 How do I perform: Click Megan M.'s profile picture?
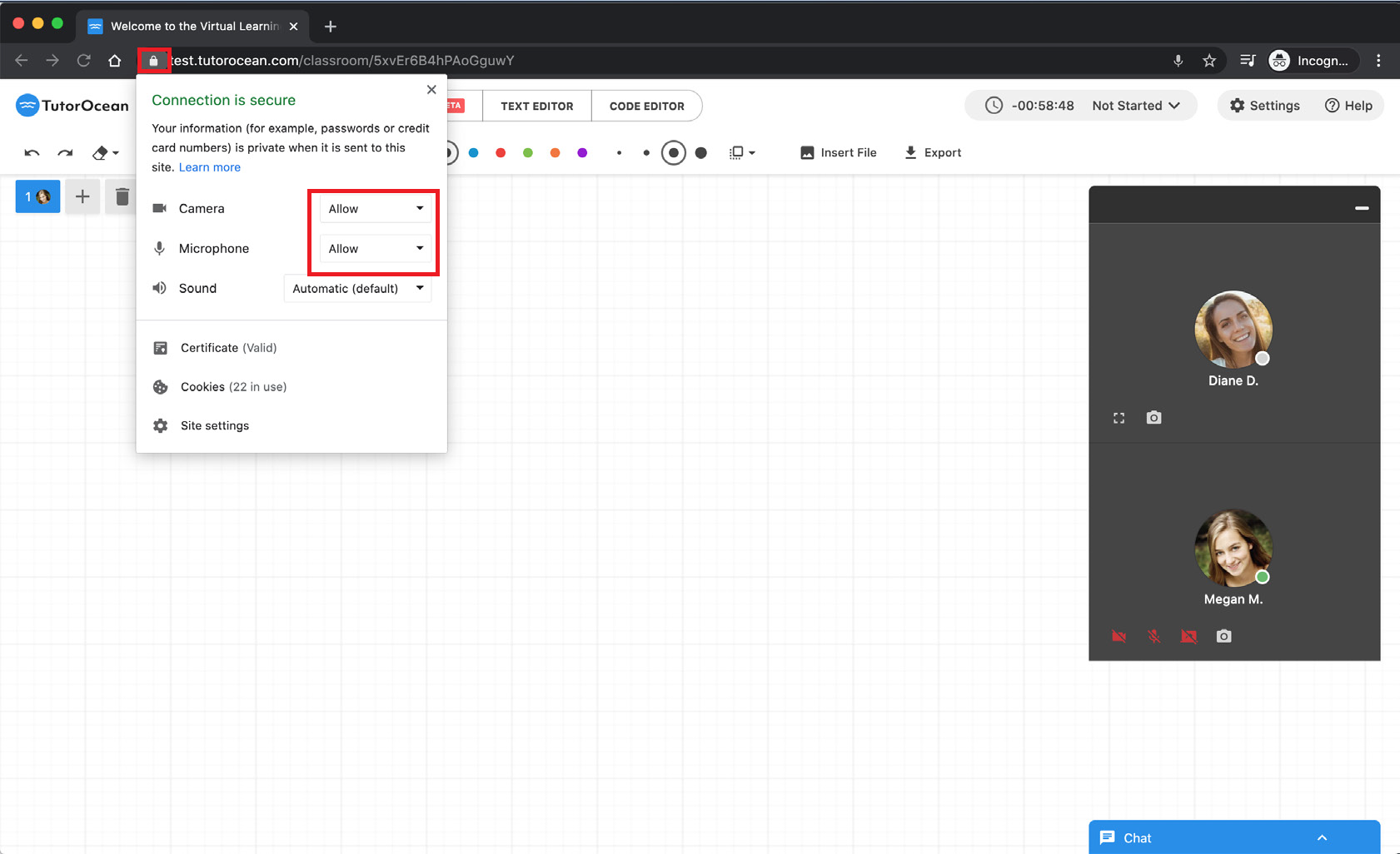click(x=1233, y=548)
